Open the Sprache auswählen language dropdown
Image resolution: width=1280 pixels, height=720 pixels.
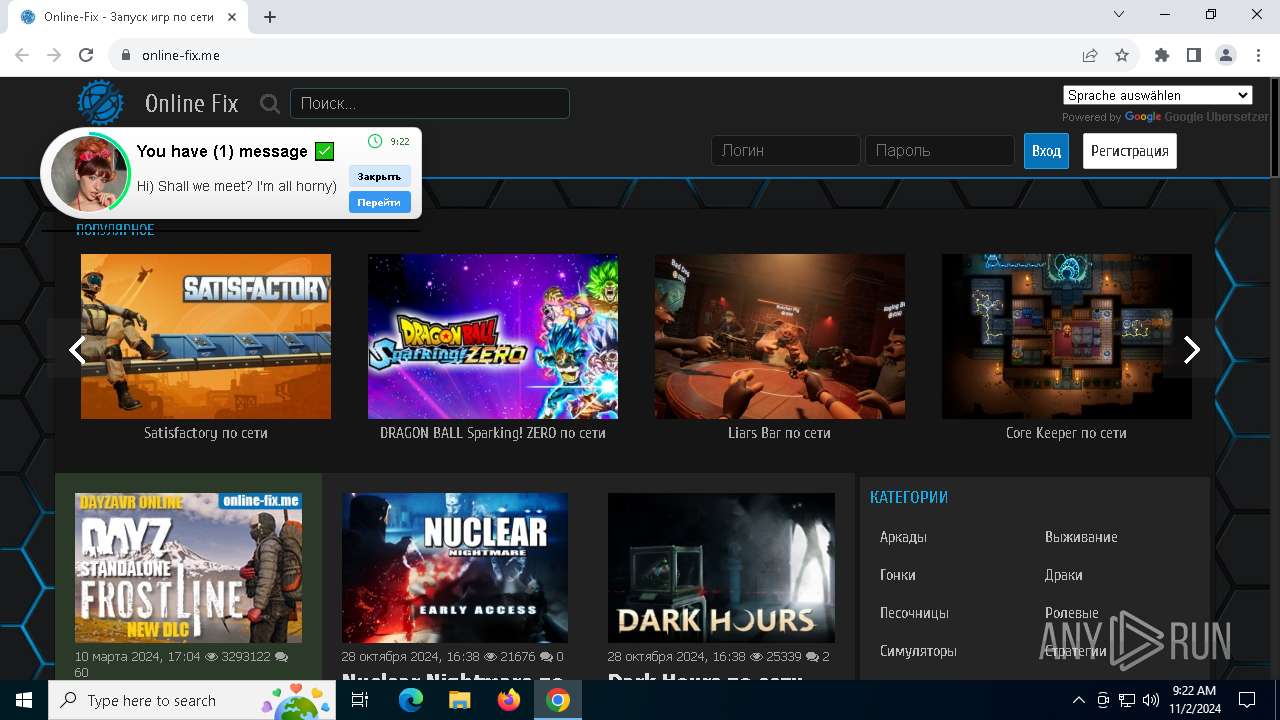[1158, 95]
